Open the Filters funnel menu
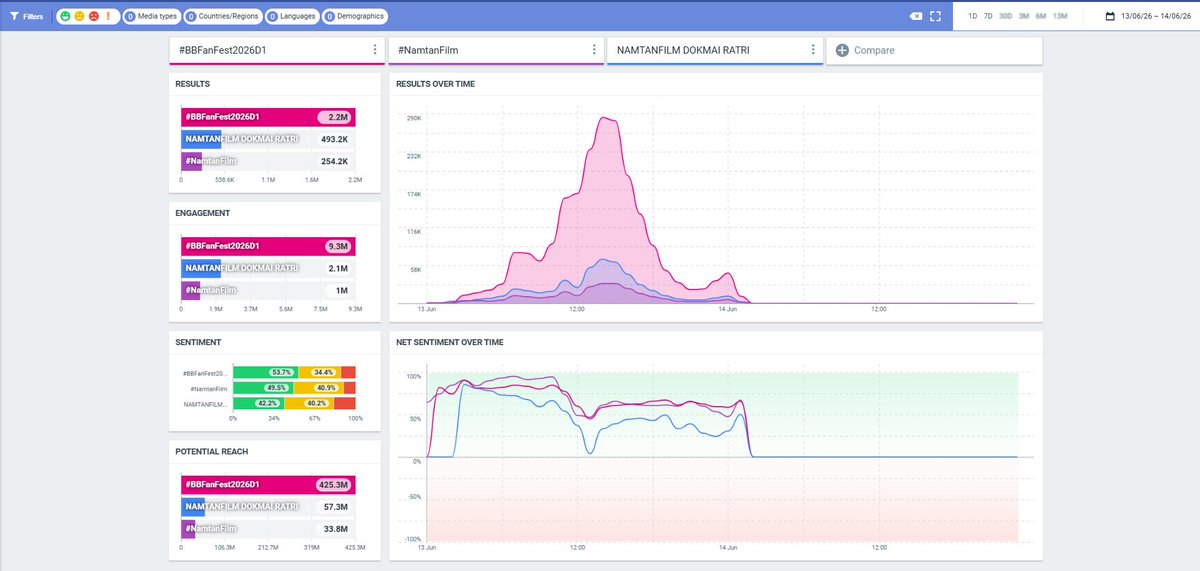Viewport: 1200px width, 571px height. 26,16
